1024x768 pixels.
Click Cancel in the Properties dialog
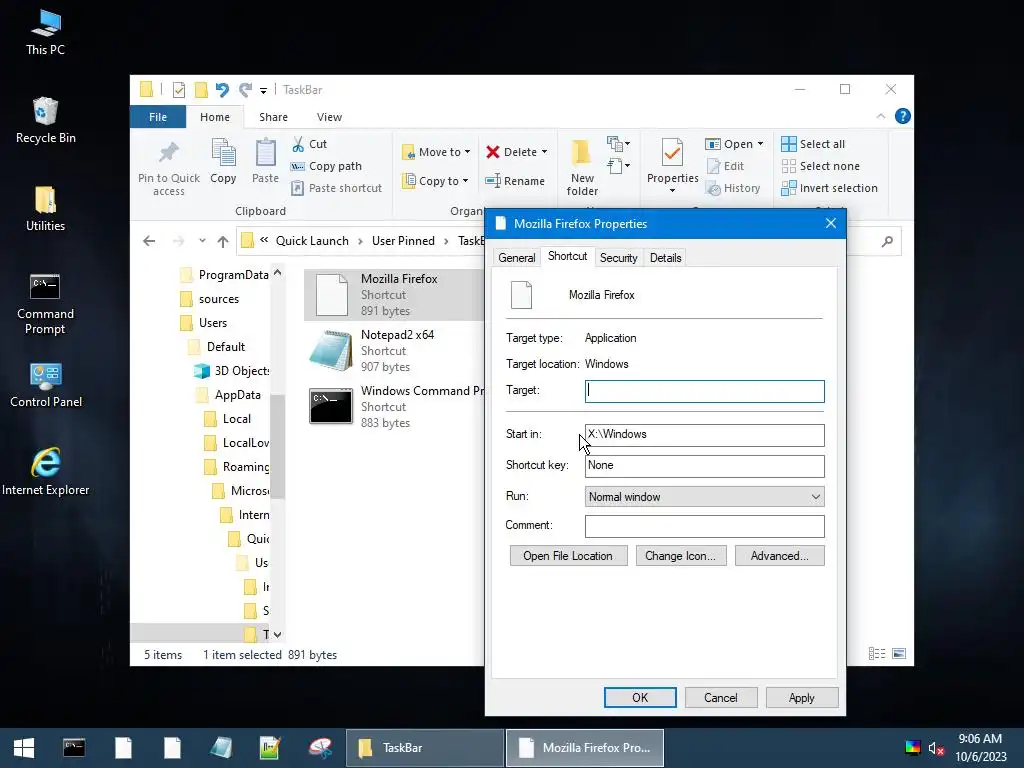click(x=721, y=697)
